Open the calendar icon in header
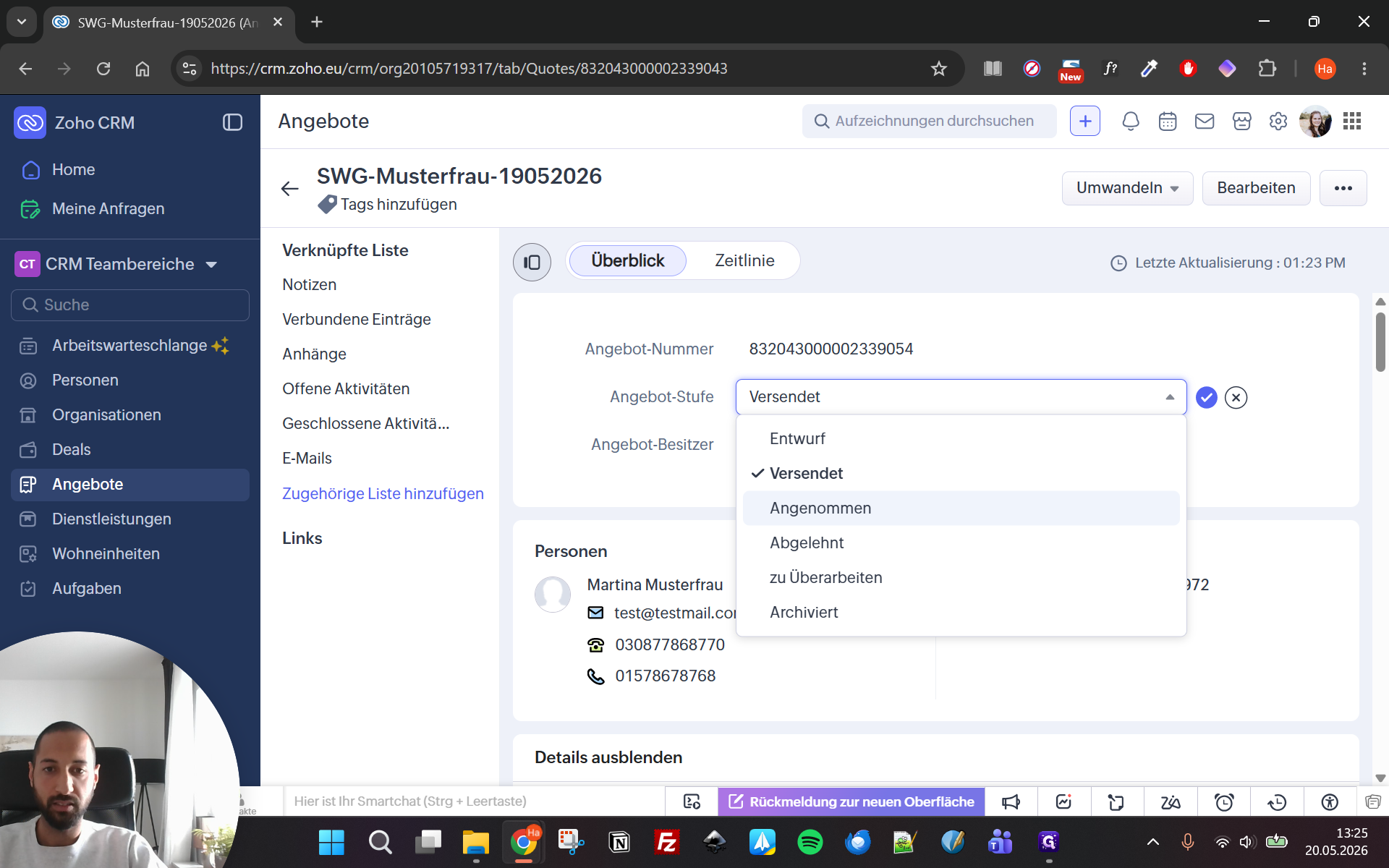The width and height of the screenshot is (1389, 868). pyautogui.click(x=1168, y=122)
